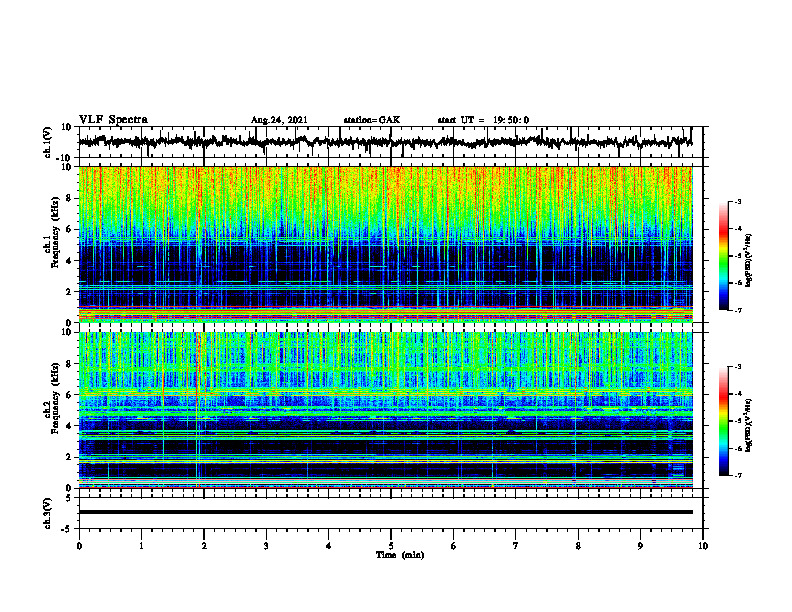Click the "ch.1(V)" axis label
The width and height of the screenshot is (792, 612).
[48, 142]
